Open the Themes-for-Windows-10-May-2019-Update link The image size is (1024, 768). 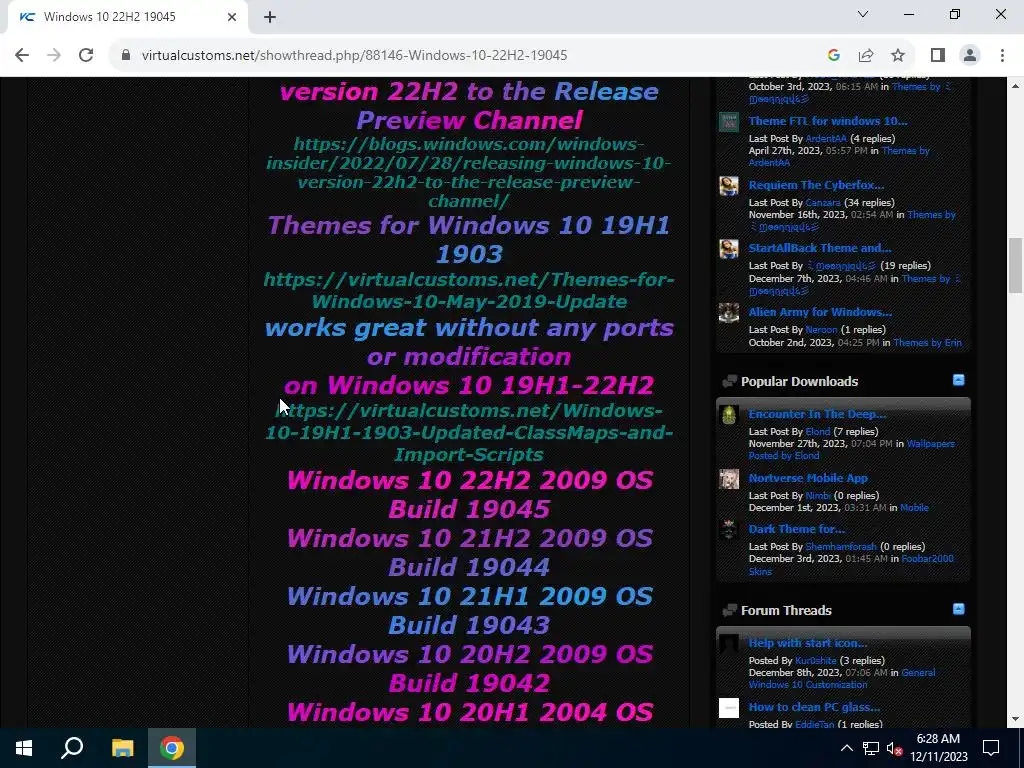click(x=468, y=290)
